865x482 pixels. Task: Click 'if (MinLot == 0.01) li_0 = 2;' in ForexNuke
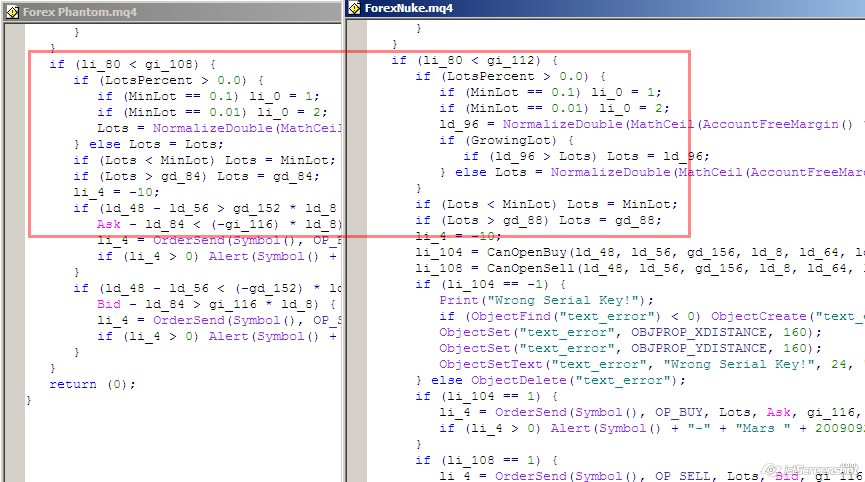point(554,108)
